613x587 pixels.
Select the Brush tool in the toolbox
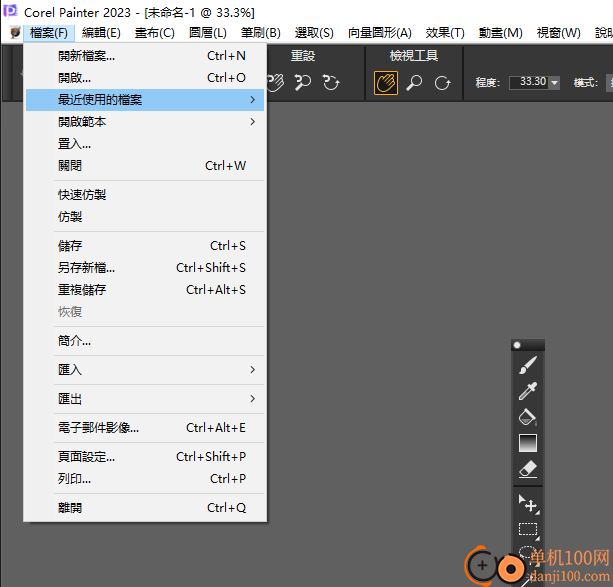(x=528, y=365)
